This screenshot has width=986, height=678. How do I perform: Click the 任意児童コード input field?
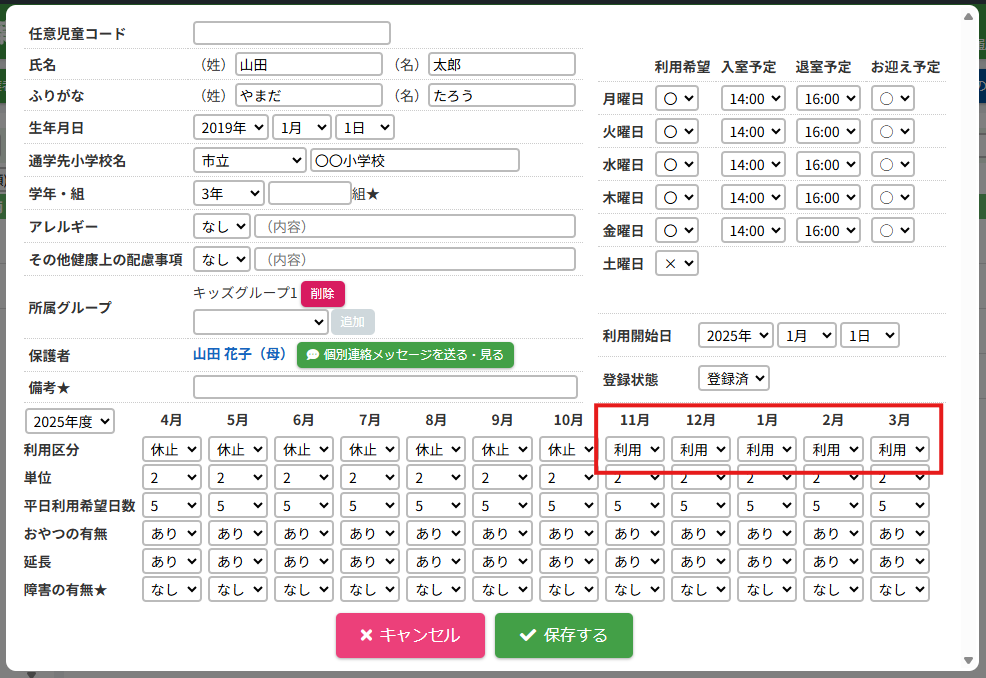[x=291, y=33]
